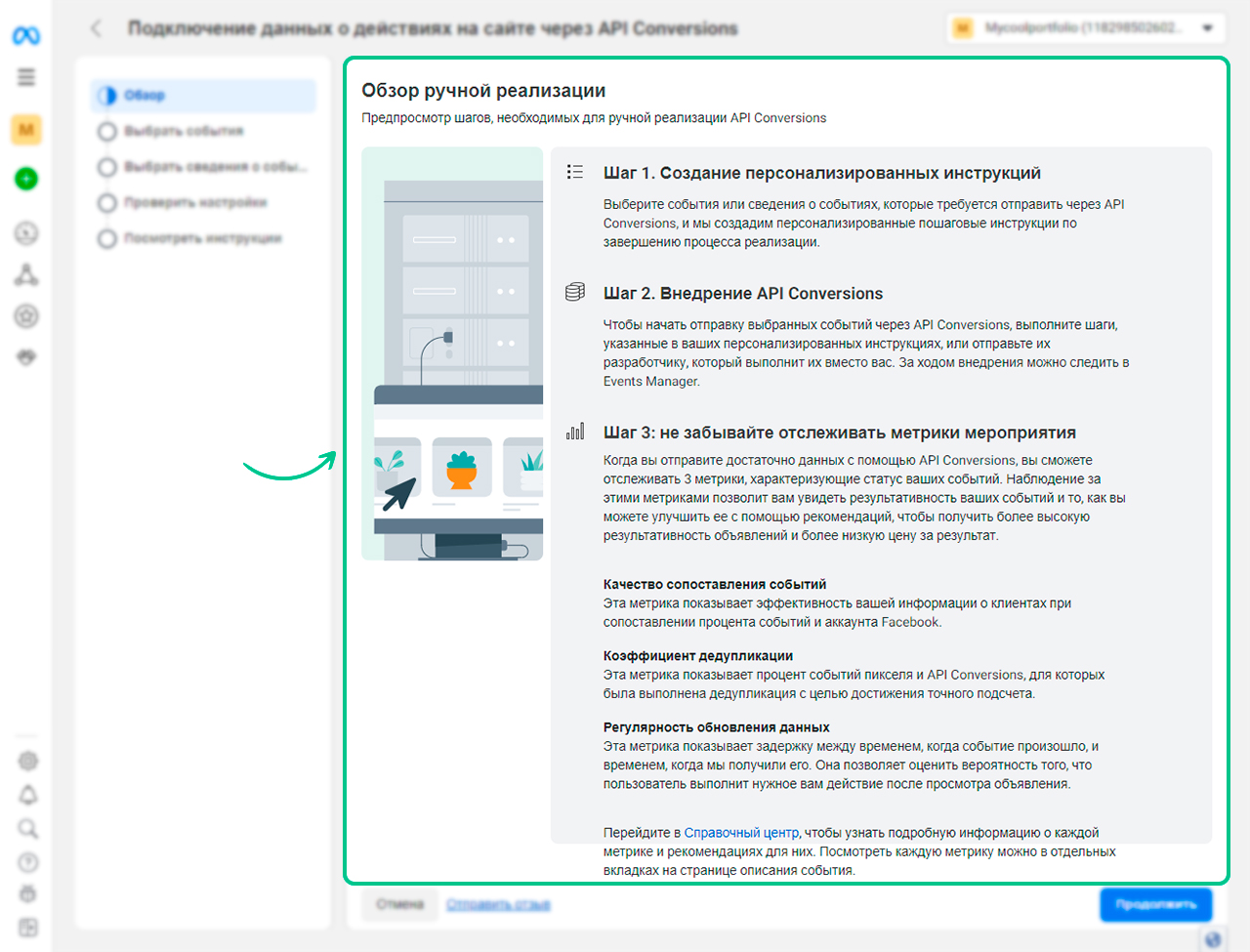Click the subtitle Предпросмотр шагов under the heading
The image size is (1250, 952).
[594, 118]
